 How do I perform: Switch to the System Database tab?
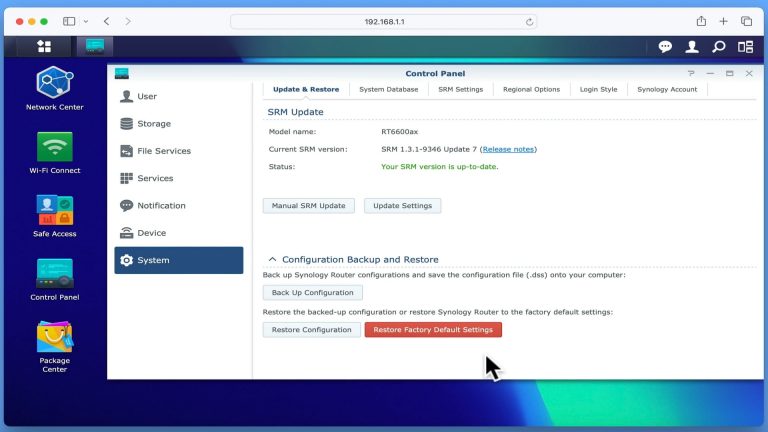coord(388,89)
